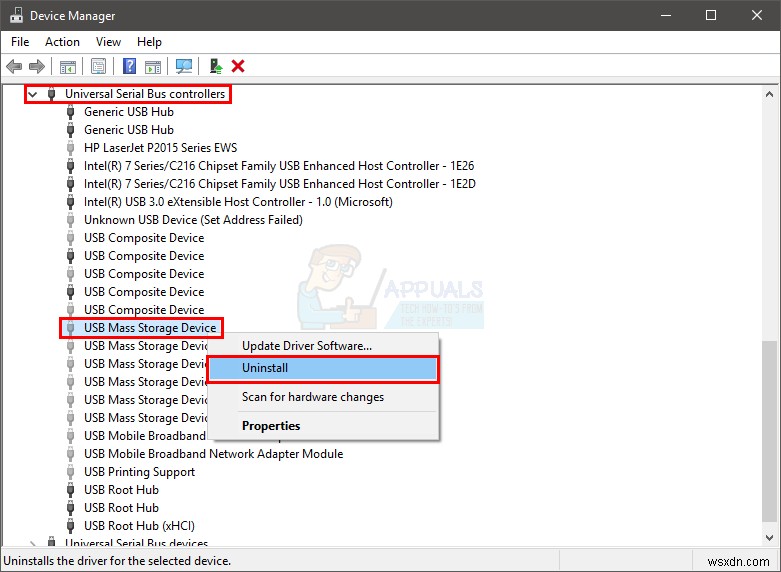Choose Properties in the context menu
This screenshot has width=781, height=572.
(323, 426)
